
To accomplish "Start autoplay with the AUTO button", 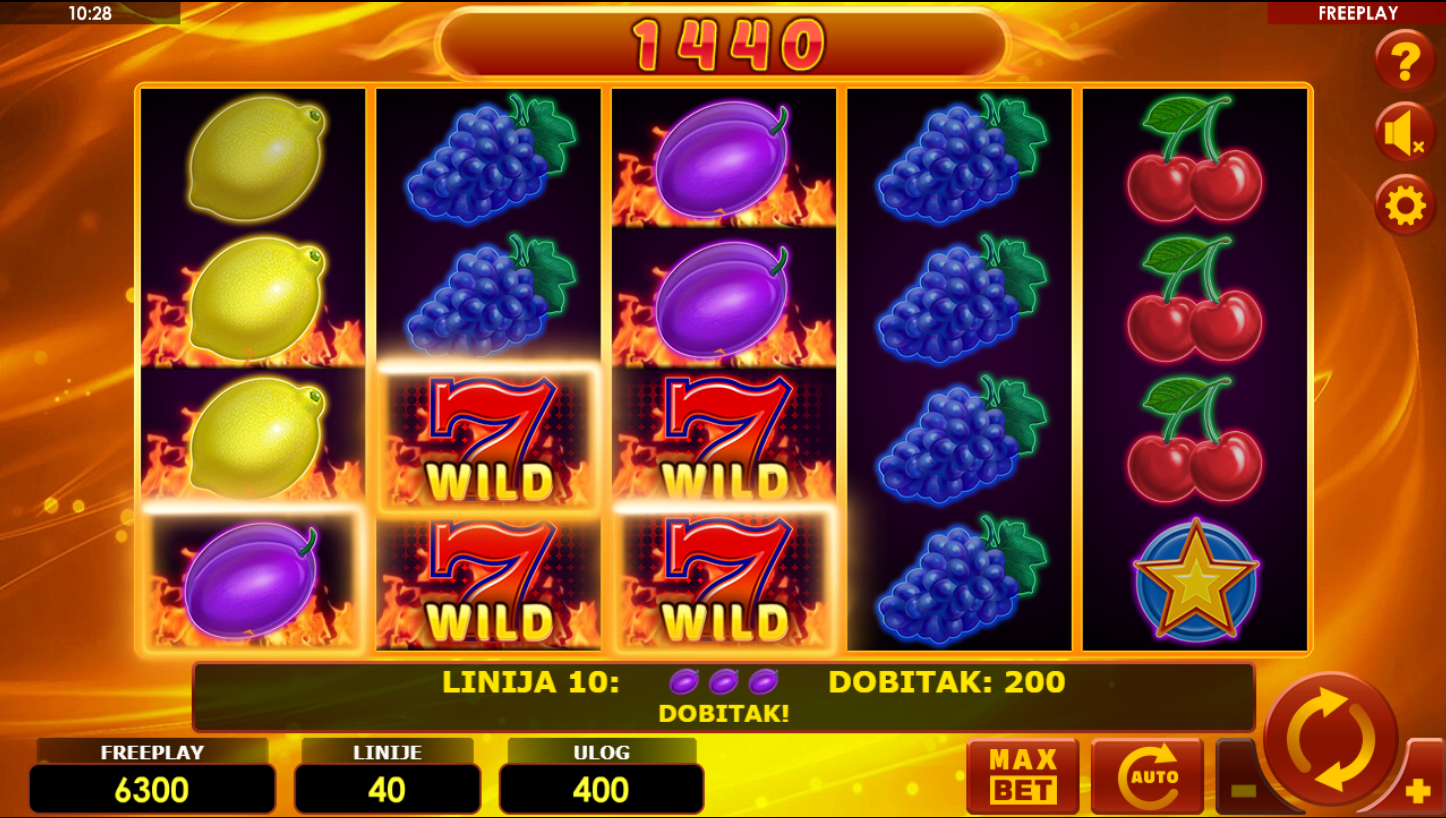I will [x=1147, y=777].
